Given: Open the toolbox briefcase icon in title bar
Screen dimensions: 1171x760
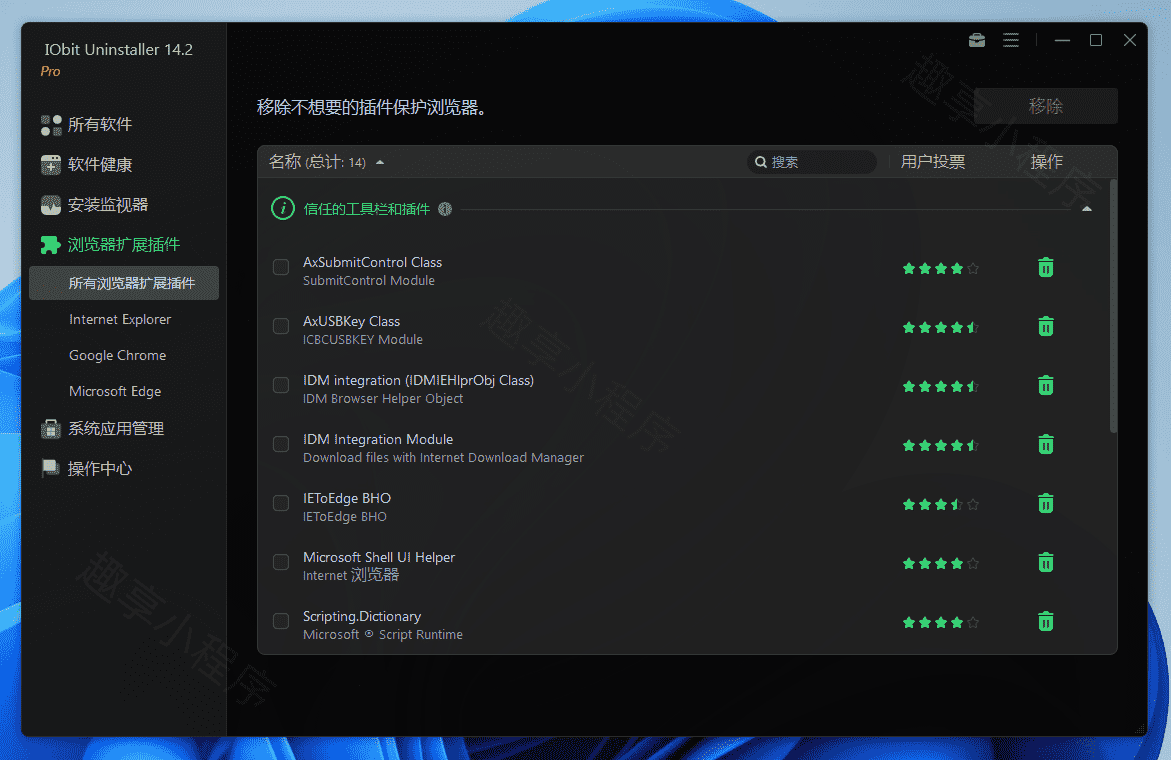Looking at the screenshot, I should [x=977, y=40].
